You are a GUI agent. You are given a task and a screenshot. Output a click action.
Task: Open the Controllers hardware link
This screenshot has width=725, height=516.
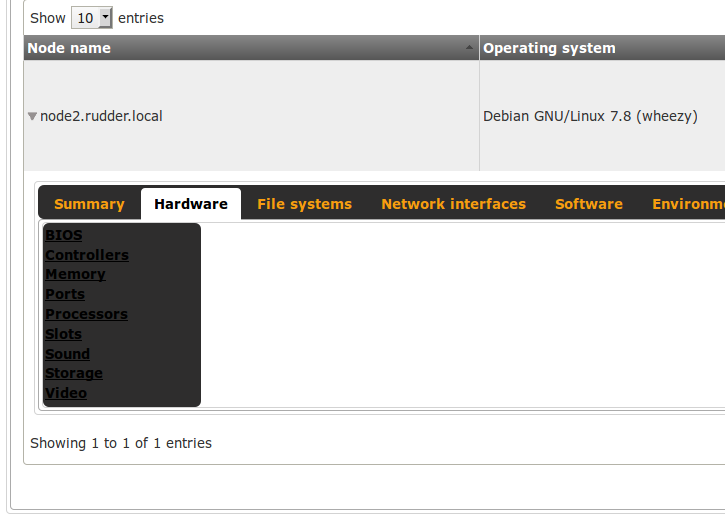coord(87,255)
